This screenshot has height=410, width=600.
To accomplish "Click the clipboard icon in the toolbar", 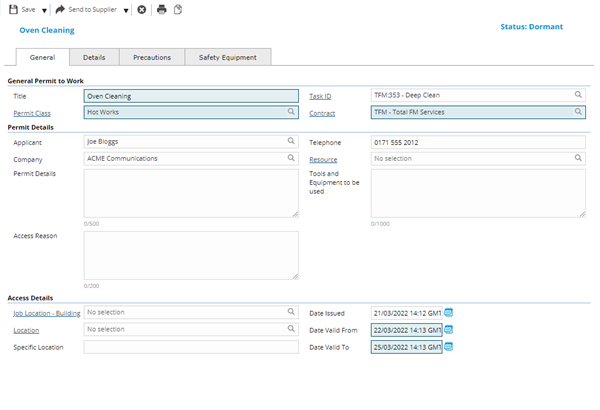I will tap(178, 9).
